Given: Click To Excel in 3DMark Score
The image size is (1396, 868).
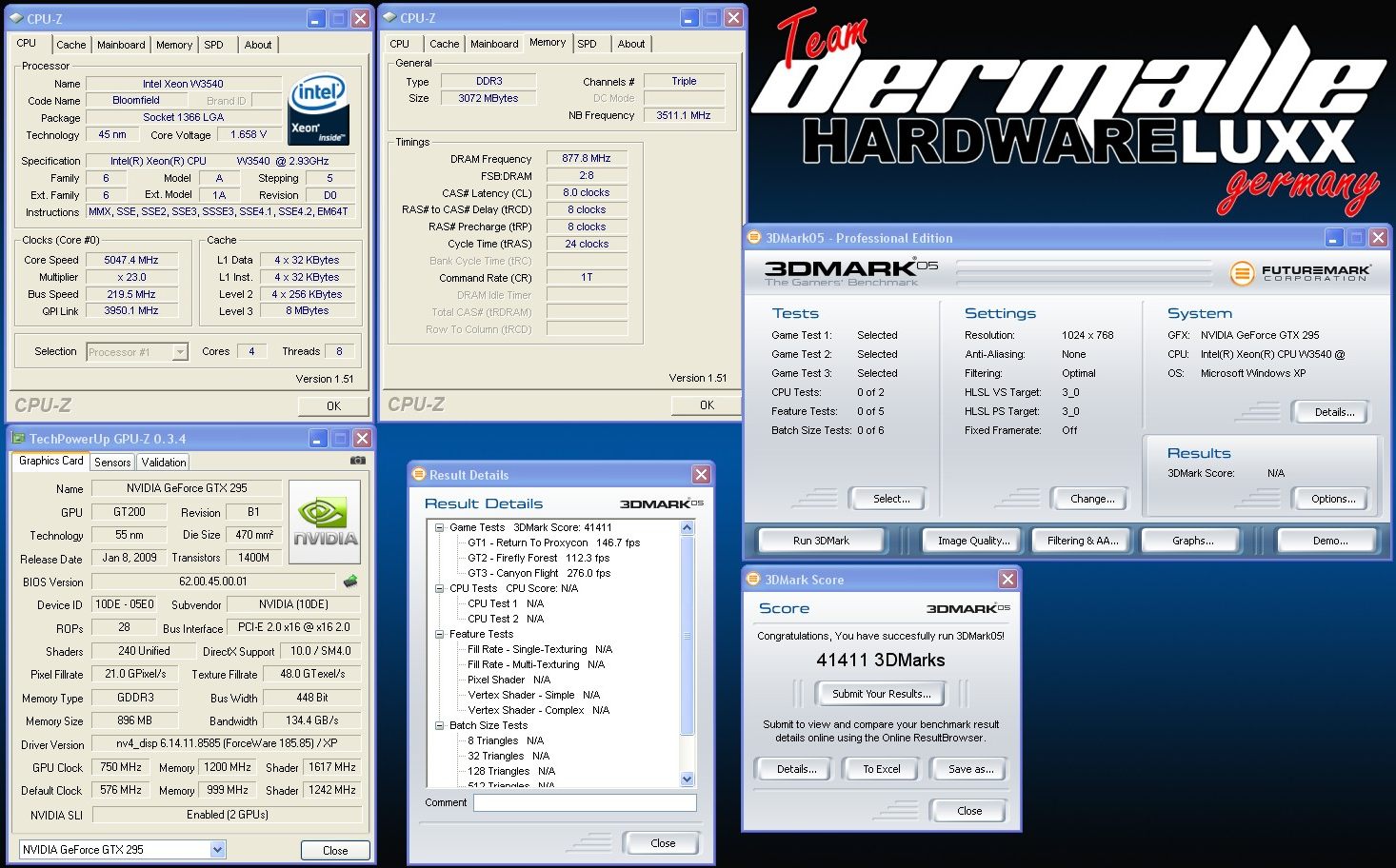Looking at the screenshot, I should tap(882, 769).
